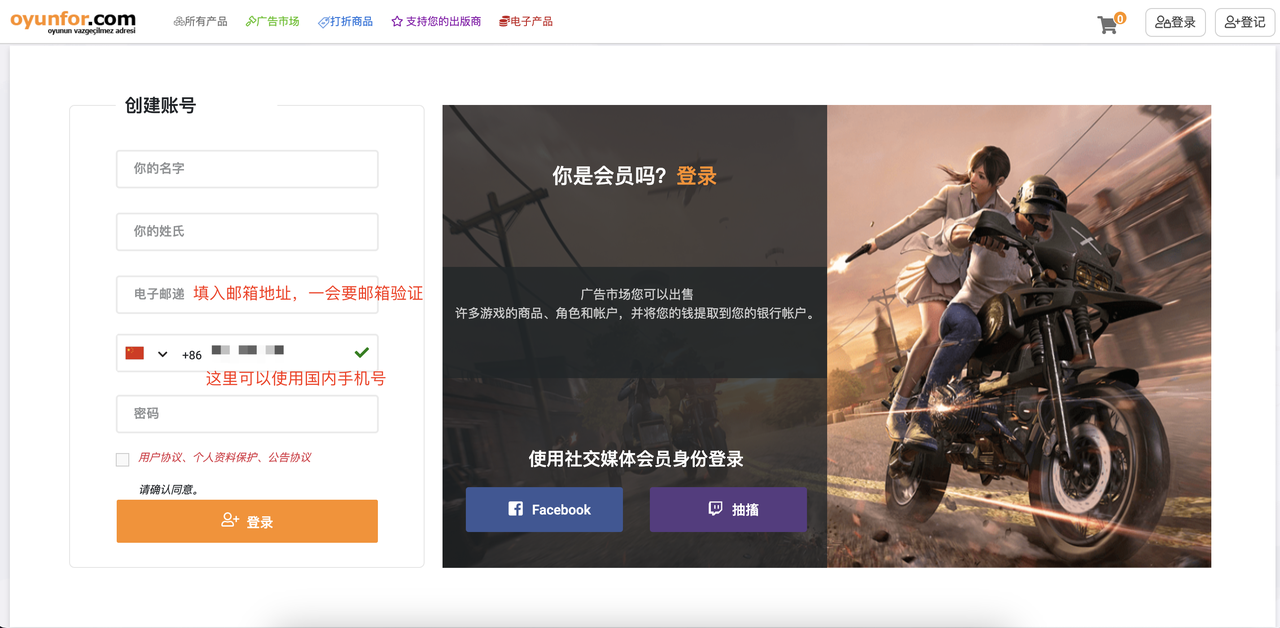Go to 打折商品 discounted products

click(x=346, y=22)
